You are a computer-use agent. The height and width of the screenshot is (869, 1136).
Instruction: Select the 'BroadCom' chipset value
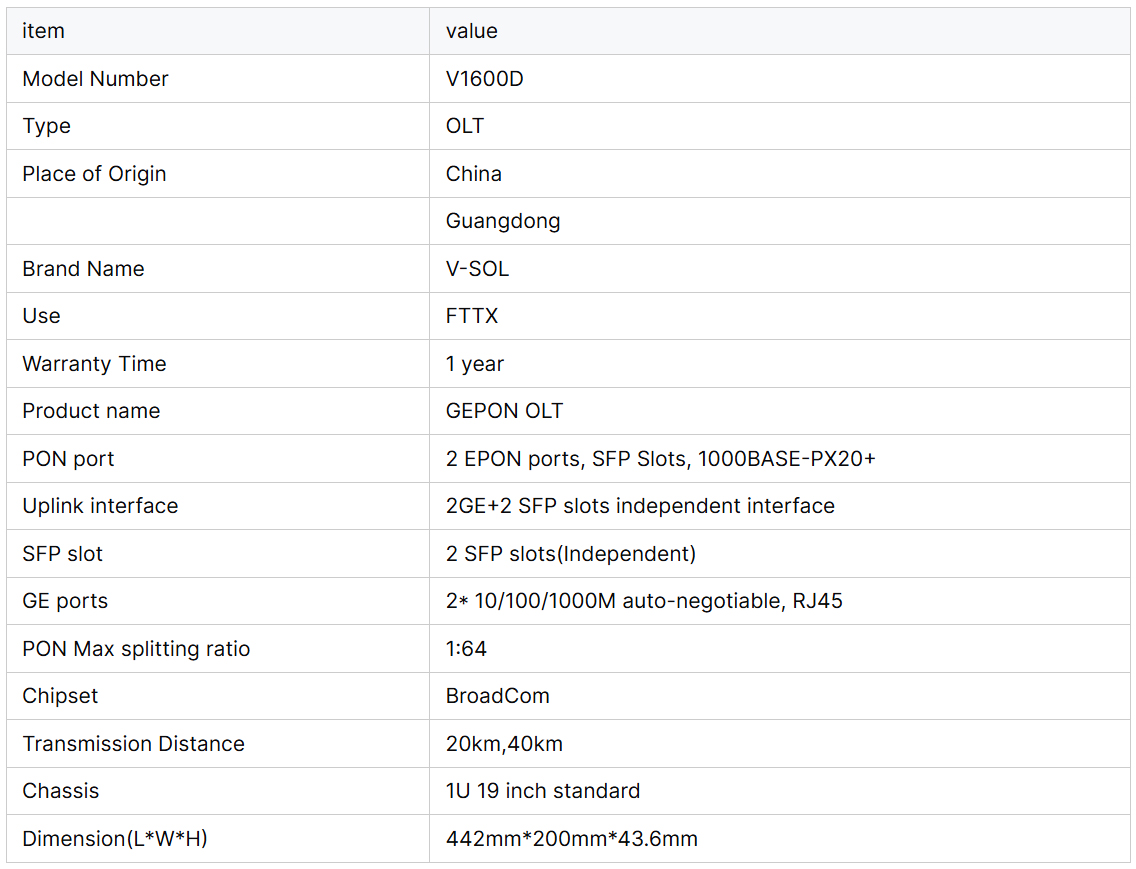(498, 696)
